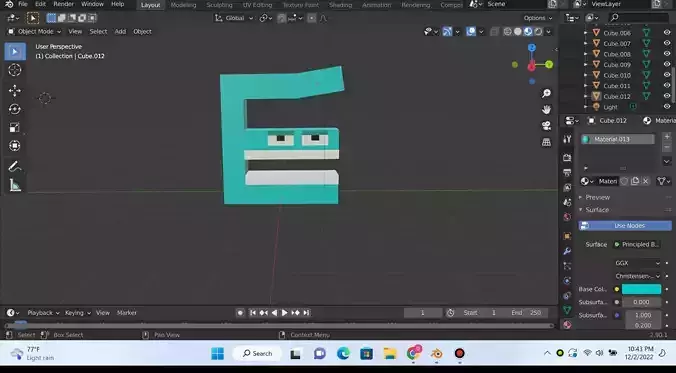Play the animation forward
The width and height of the screenshot is (676, 373).
click(x=285, y=313)
